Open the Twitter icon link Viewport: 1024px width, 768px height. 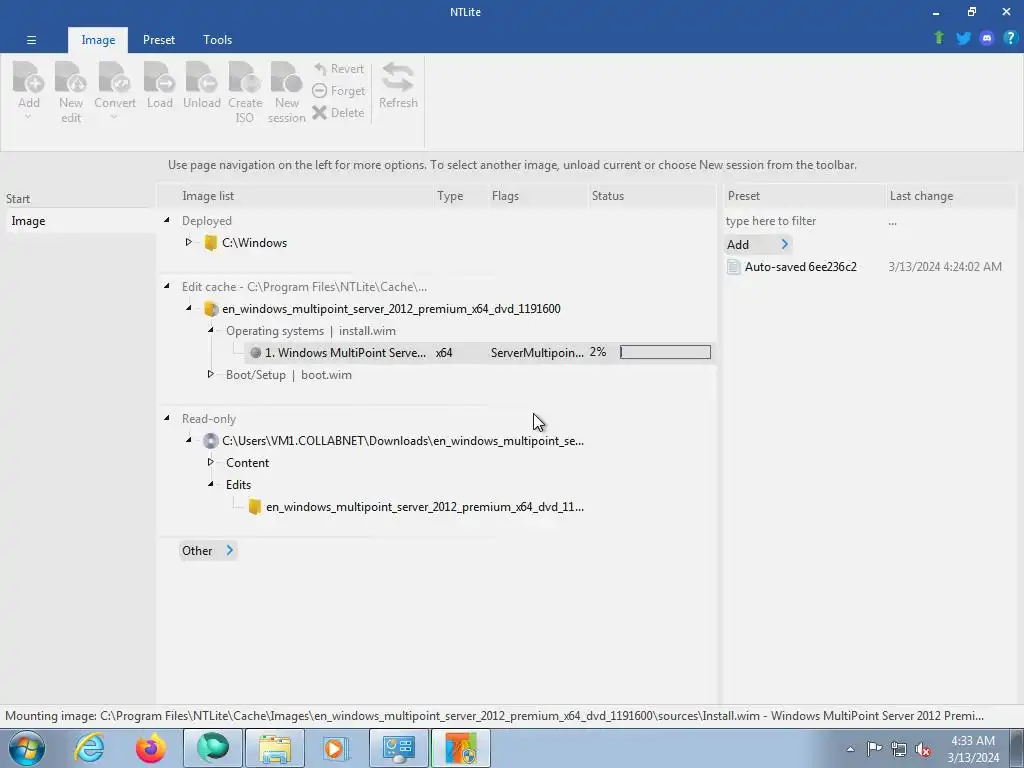pos(963,38)
